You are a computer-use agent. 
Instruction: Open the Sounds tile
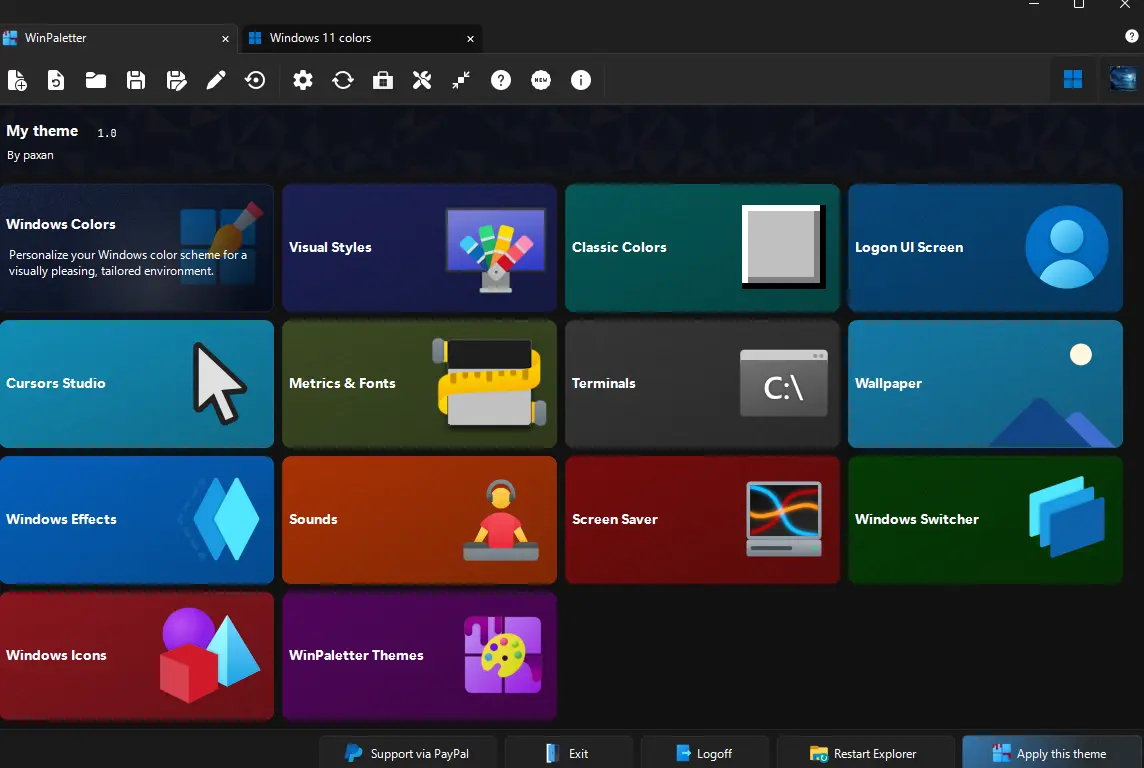click(x=420, y=520)
